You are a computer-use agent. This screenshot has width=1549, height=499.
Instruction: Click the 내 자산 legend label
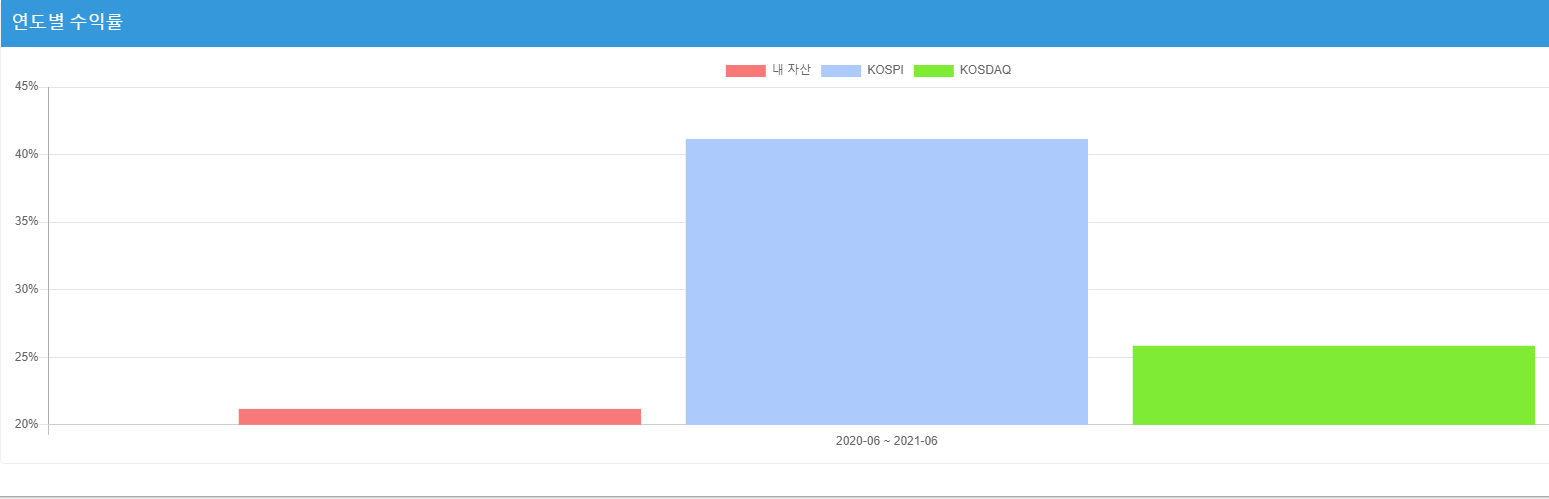791,70
